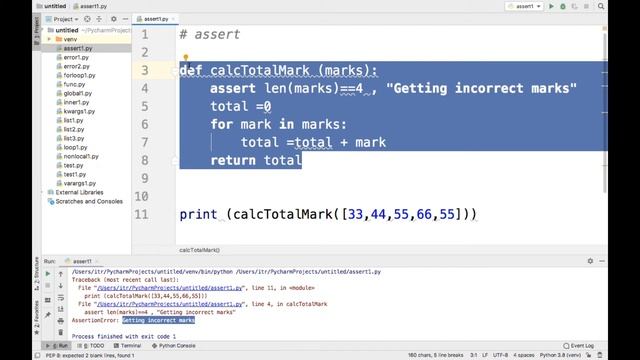
Task: Run assert1 with the green toolbar play button
Action: tap(551, 6)
